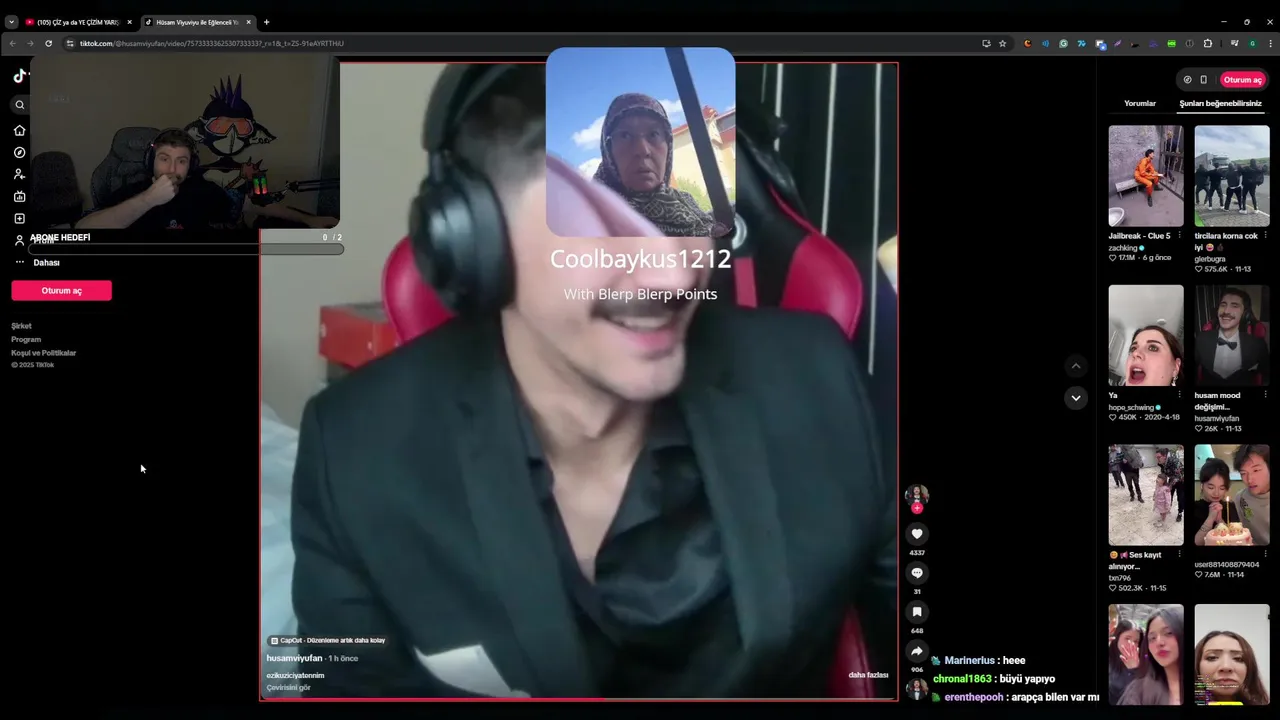Click sidebar Oturum aç button
Screen dimensions: 1280x720
[62, 290]
